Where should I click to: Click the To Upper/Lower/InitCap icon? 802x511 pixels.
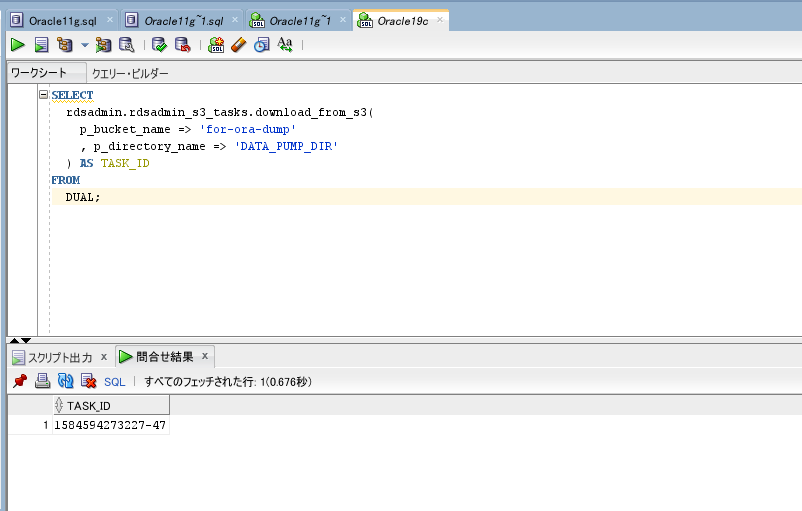[x=285, y=45]
